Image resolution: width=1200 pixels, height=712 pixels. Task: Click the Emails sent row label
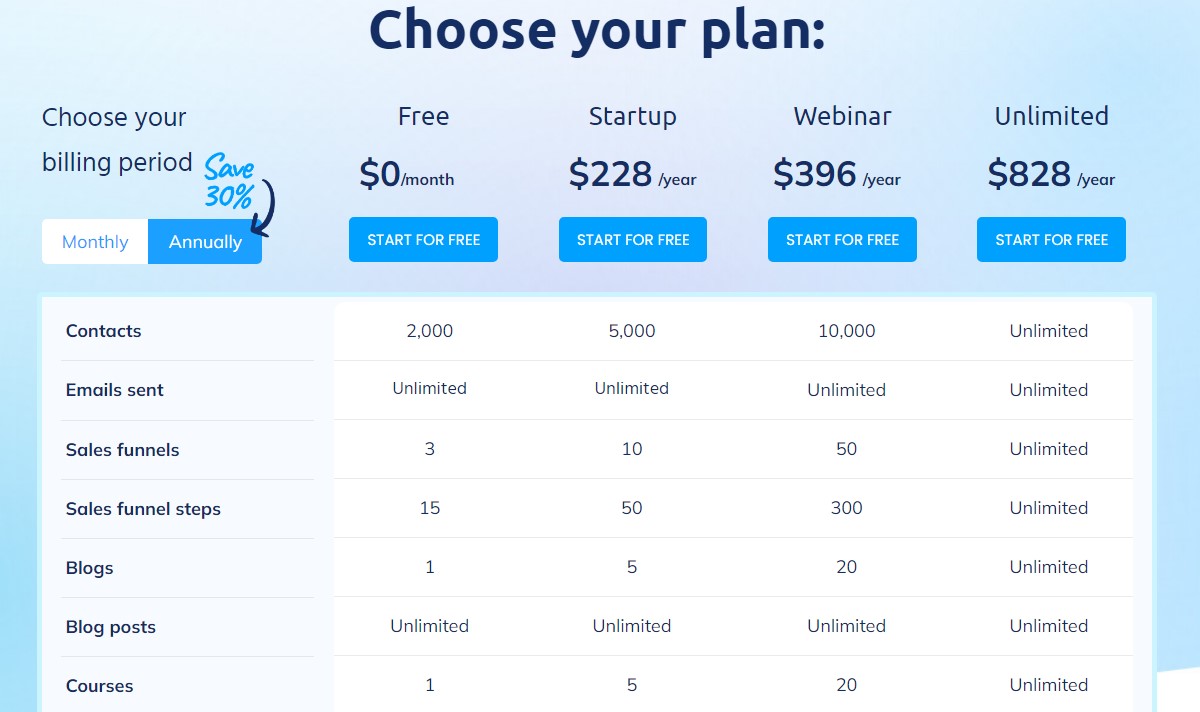tap(115, 390)
